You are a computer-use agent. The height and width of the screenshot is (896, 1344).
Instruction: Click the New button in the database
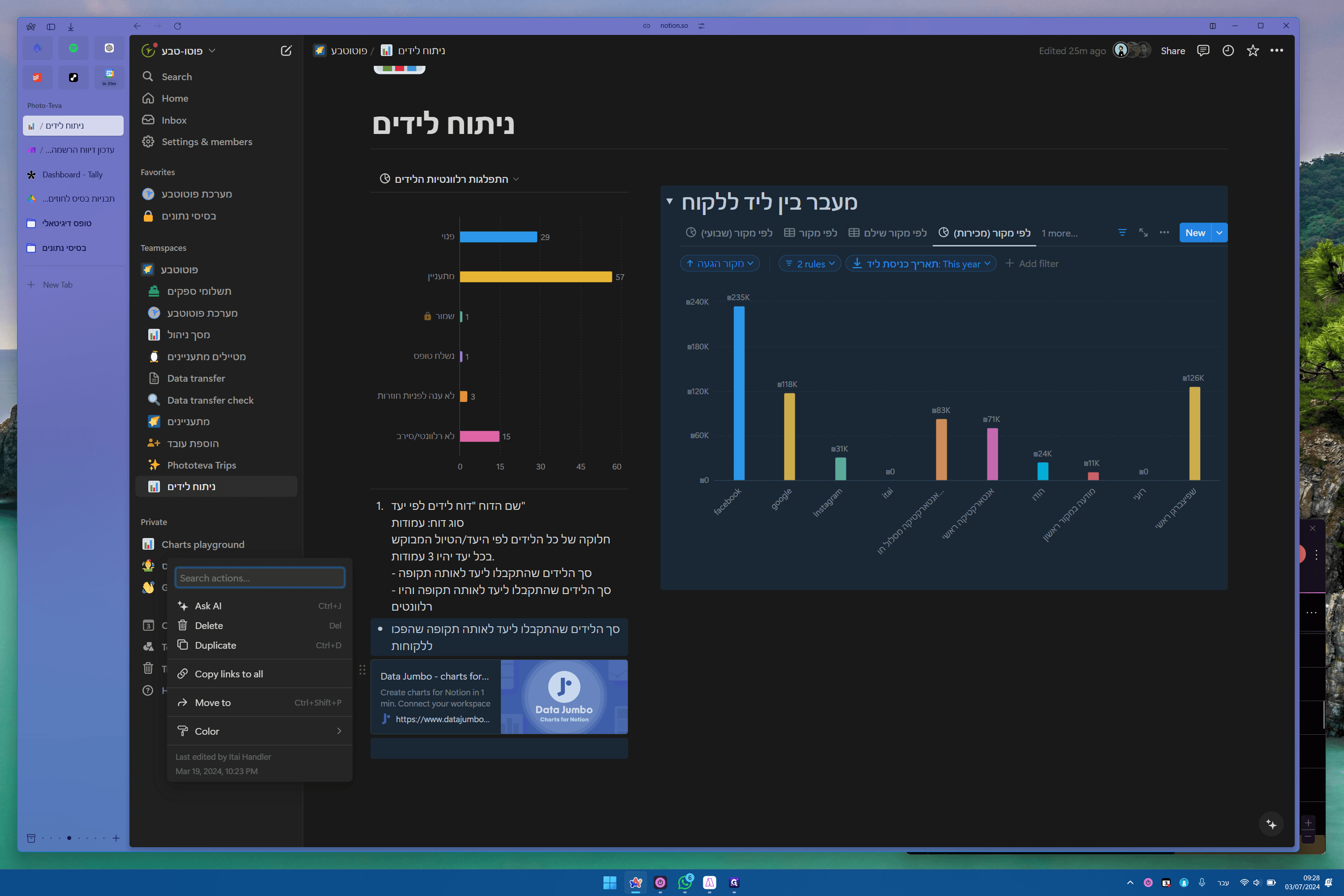point(1195,233)
